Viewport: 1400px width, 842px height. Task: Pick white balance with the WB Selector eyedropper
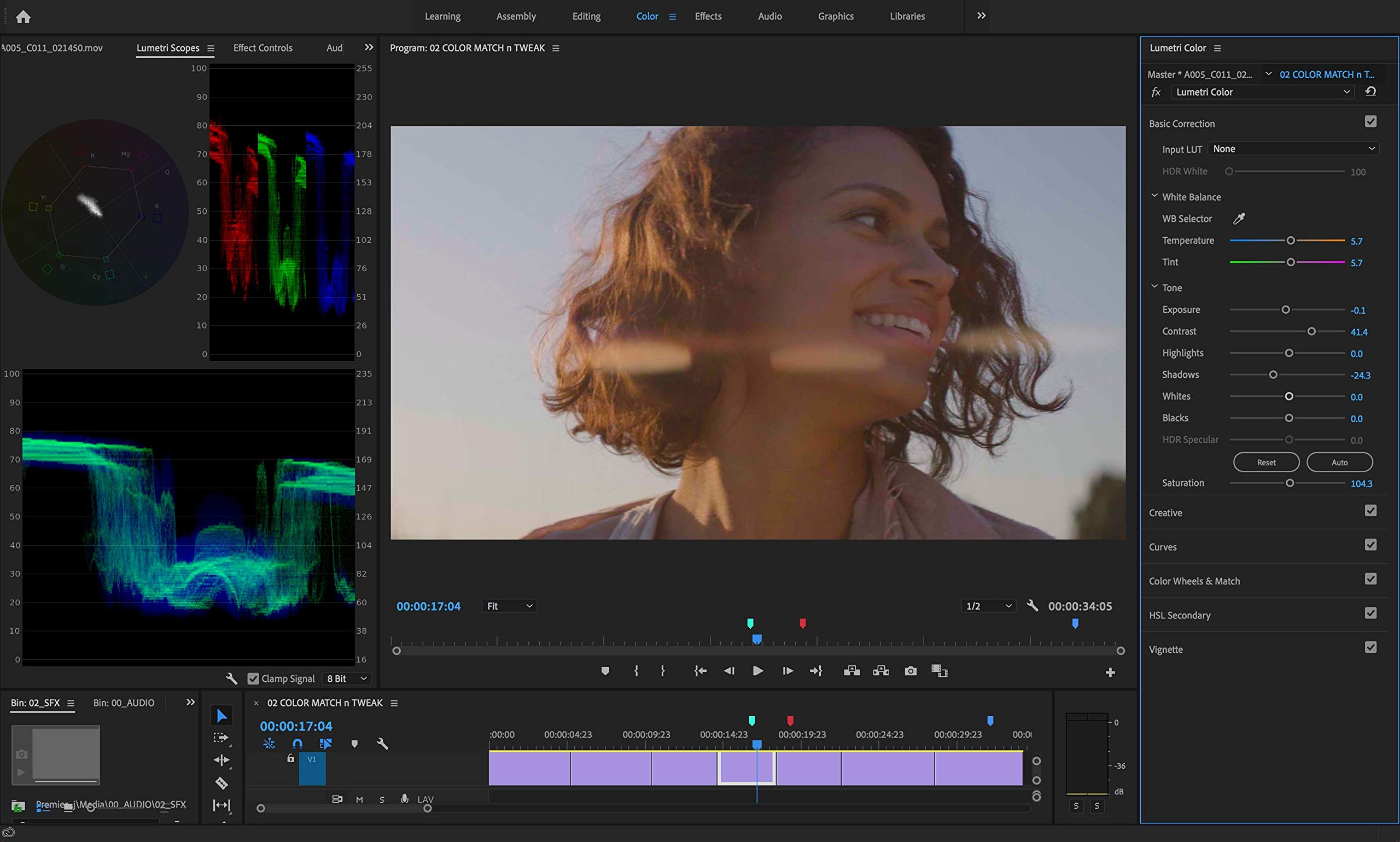(1238, 219)
